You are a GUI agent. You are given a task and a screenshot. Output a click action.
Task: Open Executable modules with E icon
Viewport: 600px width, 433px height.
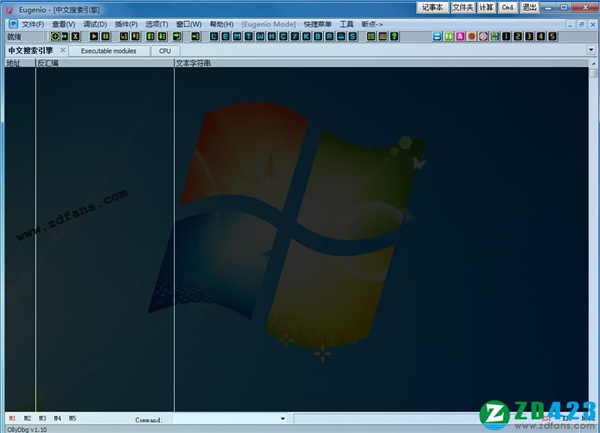pyautogui.click(x=226, y=36)
